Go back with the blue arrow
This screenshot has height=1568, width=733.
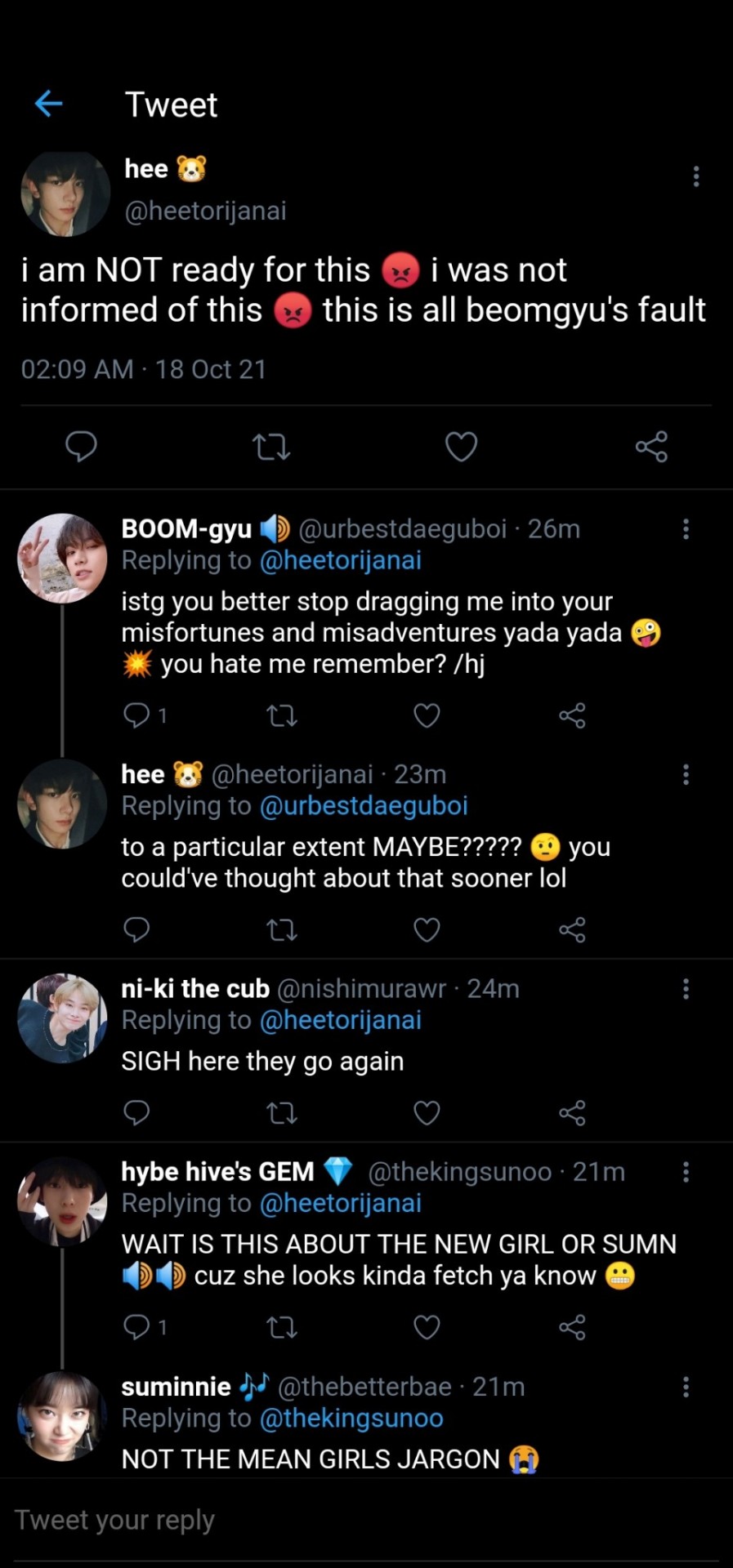[x=49, y=104]
